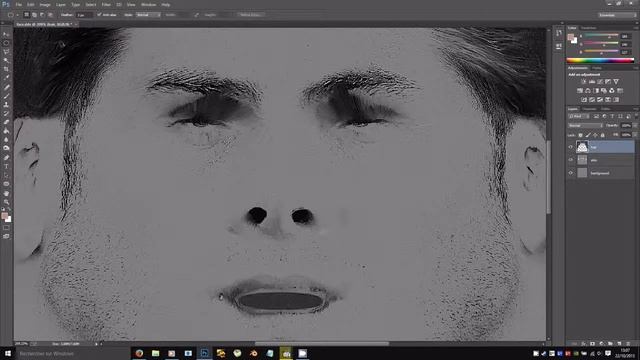The width and height of the screenshot is (640, 360).
Task: Add a Photo Filter adjustment
Action: pyautogui.click(x=604, y=91)
